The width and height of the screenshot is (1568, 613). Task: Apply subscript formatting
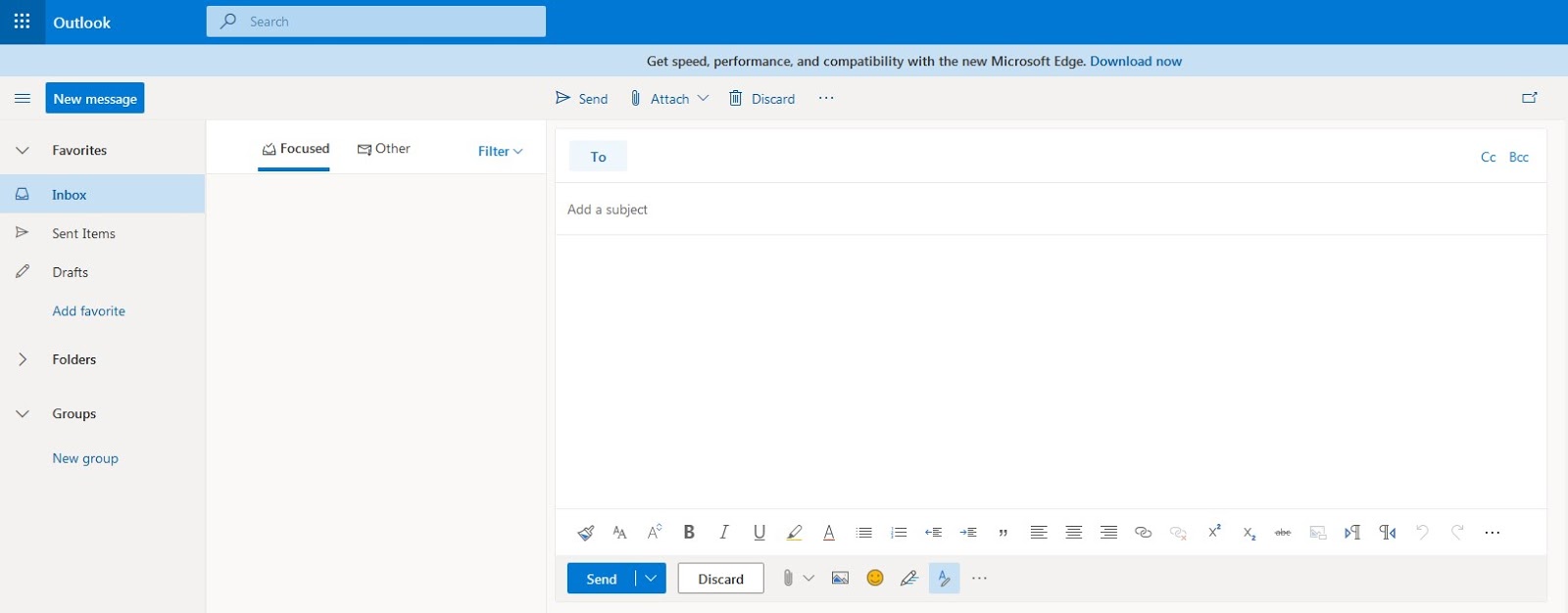click(1249, 534)
